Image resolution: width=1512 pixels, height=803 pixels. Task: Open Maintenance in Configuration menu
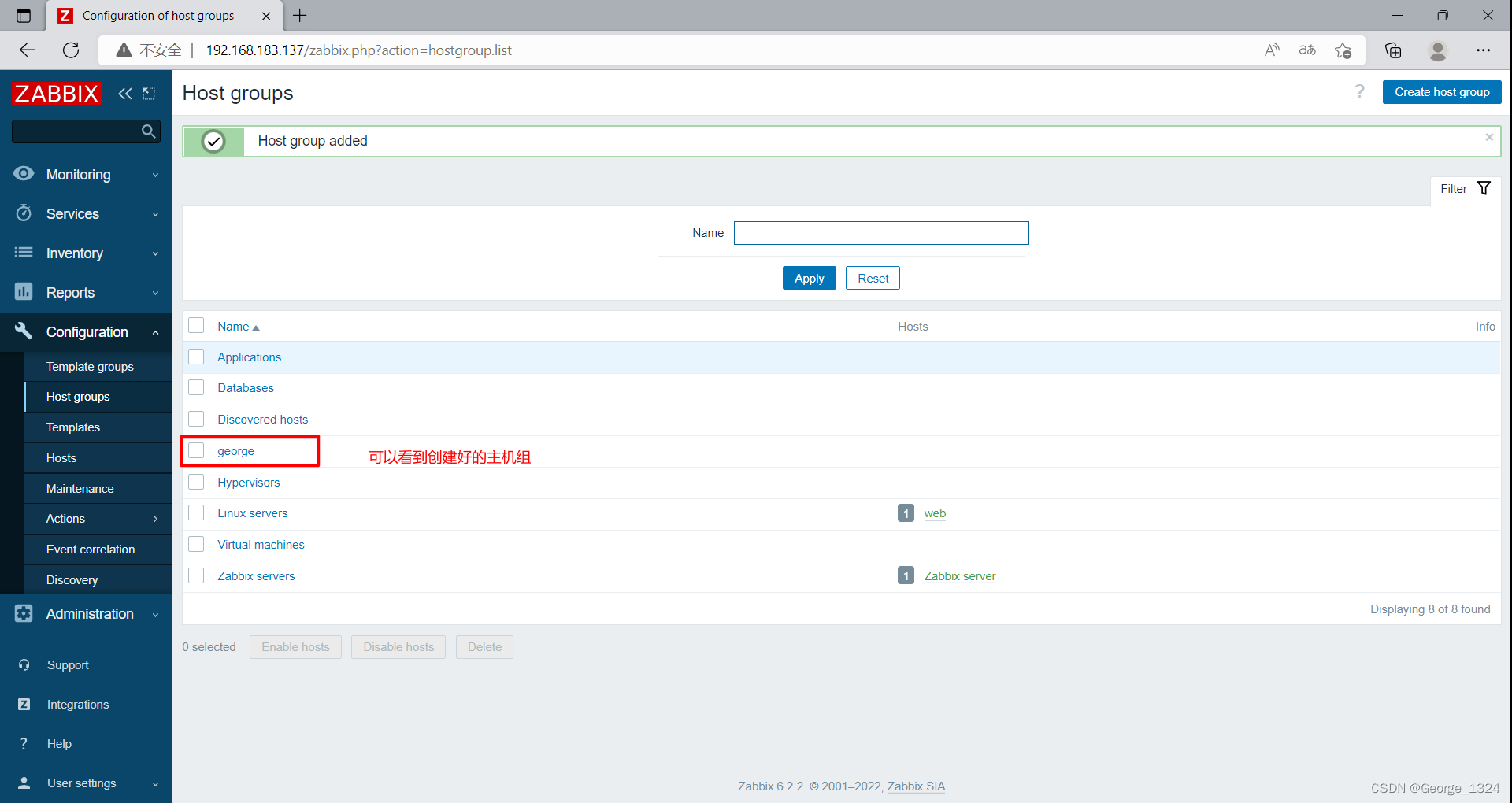click(x=80, y=488)
